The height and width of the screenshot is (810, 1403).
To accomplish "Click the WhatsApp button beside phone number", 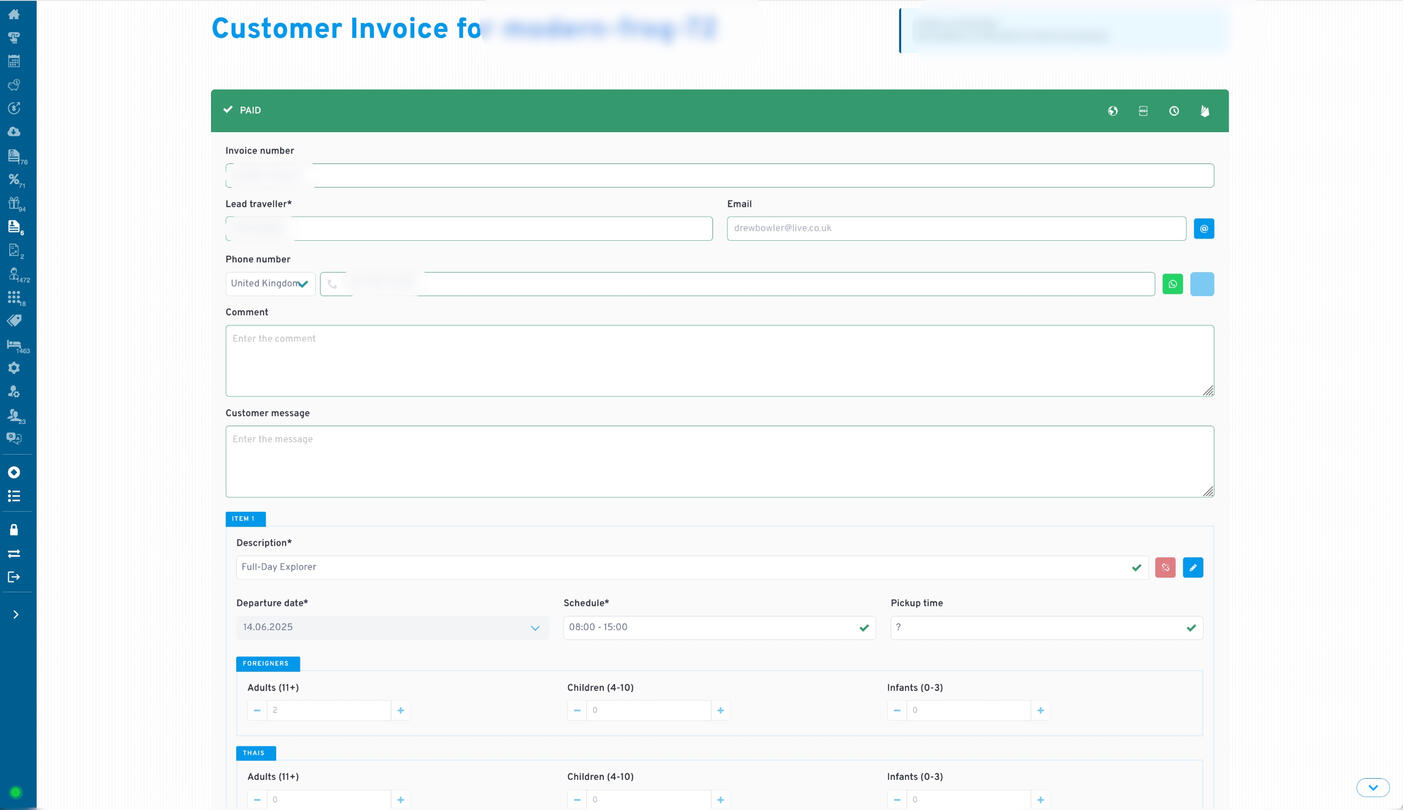I will [x=1172, y=284].
